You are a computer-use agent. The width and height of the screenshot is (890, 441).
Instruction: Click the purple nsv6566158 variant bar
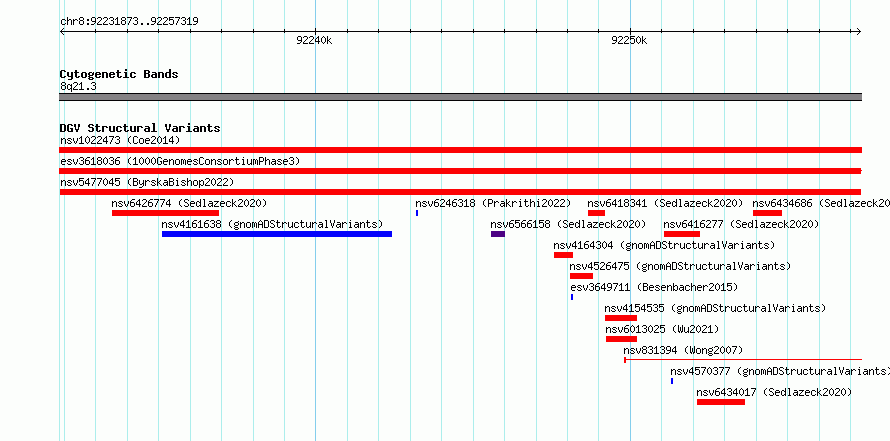[498, 234]
